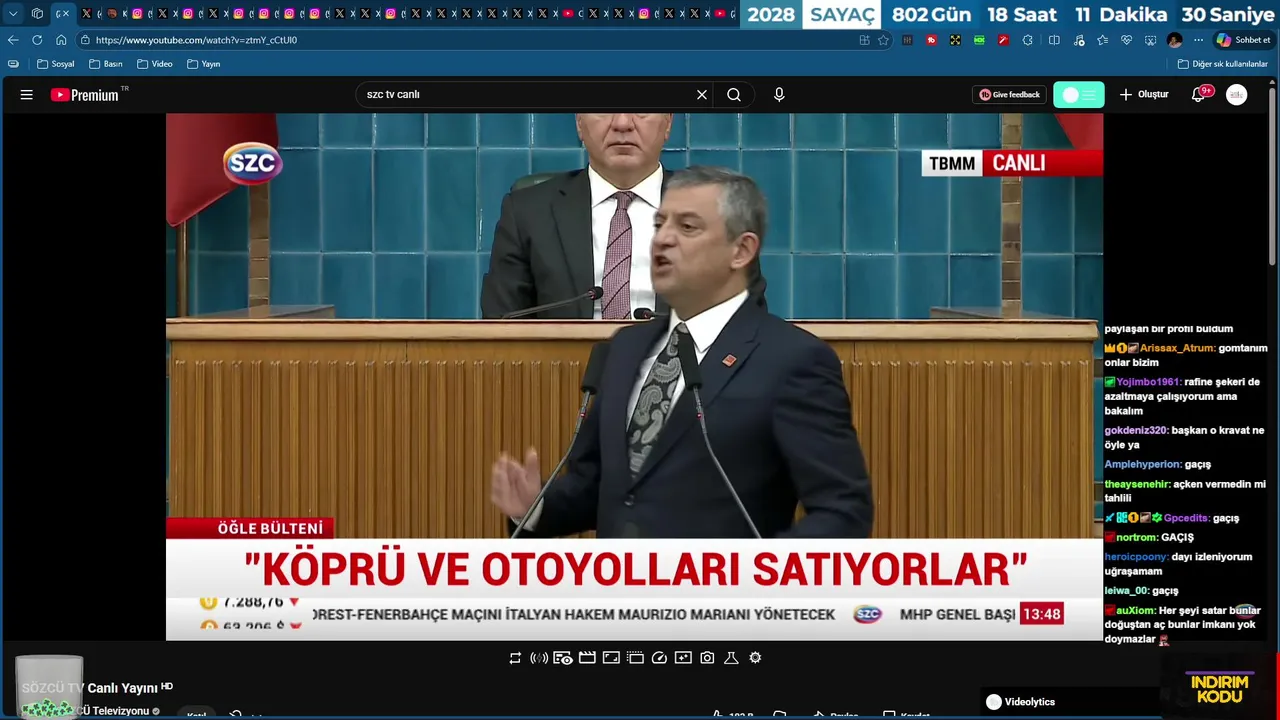Image resolution: width=1280 pixels, height=720 pixels.
Task: Click the pop-up player window icon
Action: (635, 658)
